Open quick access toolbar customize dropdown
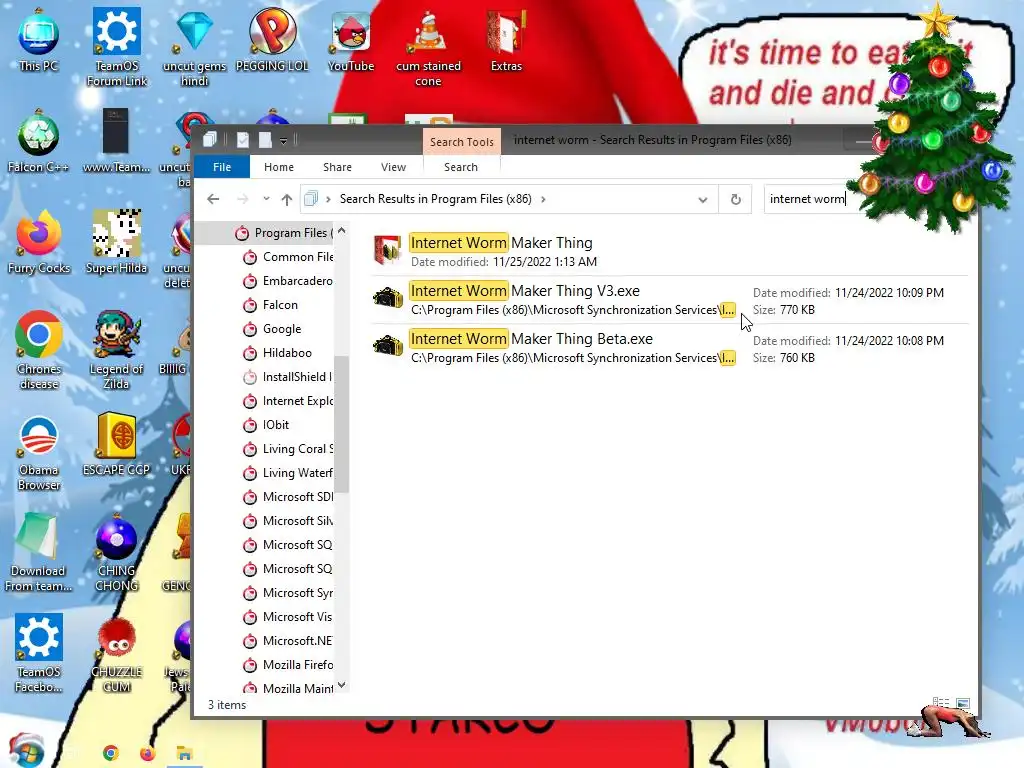 283,141
